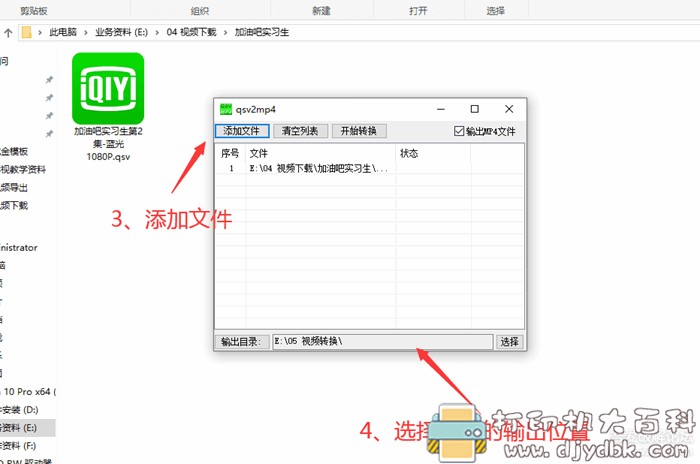Click the 序号 column header

point(230,153)
